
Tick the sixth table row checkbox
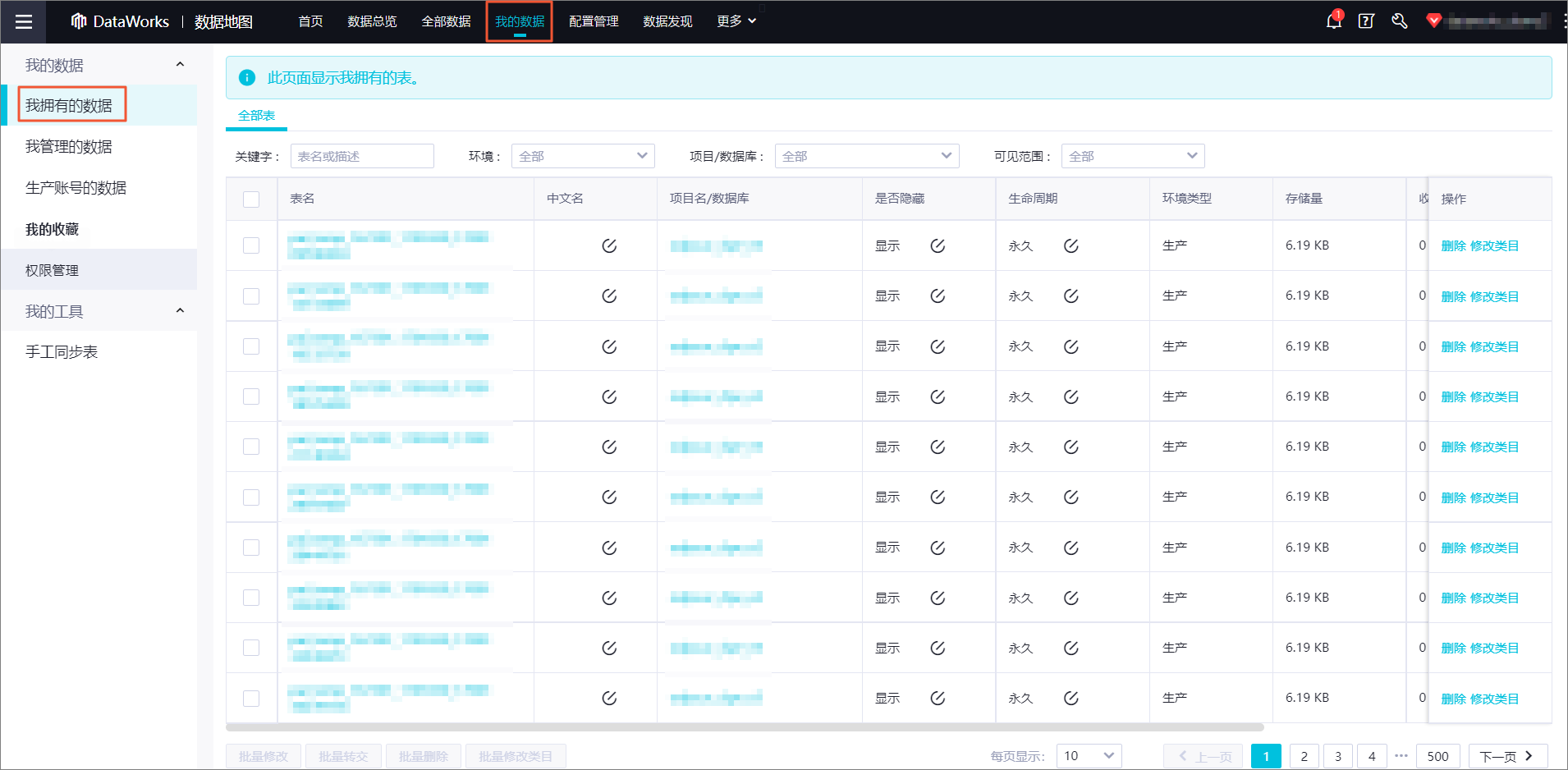251,497
